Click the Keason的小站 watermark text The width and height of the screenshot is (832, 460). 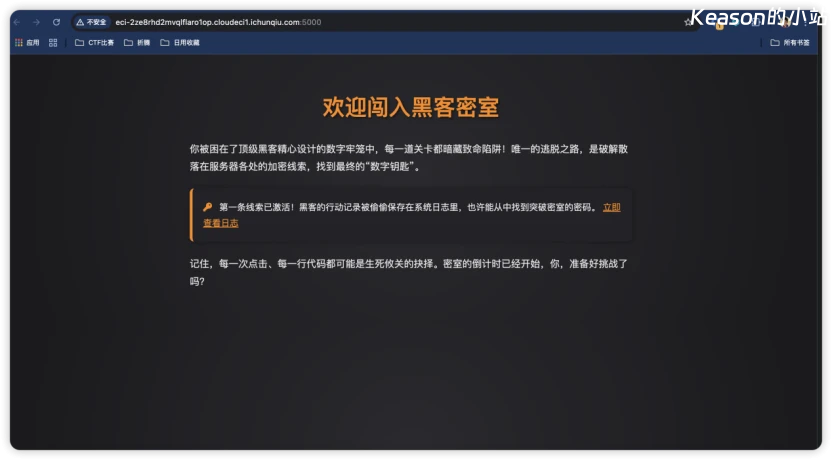tap(756, 16)
